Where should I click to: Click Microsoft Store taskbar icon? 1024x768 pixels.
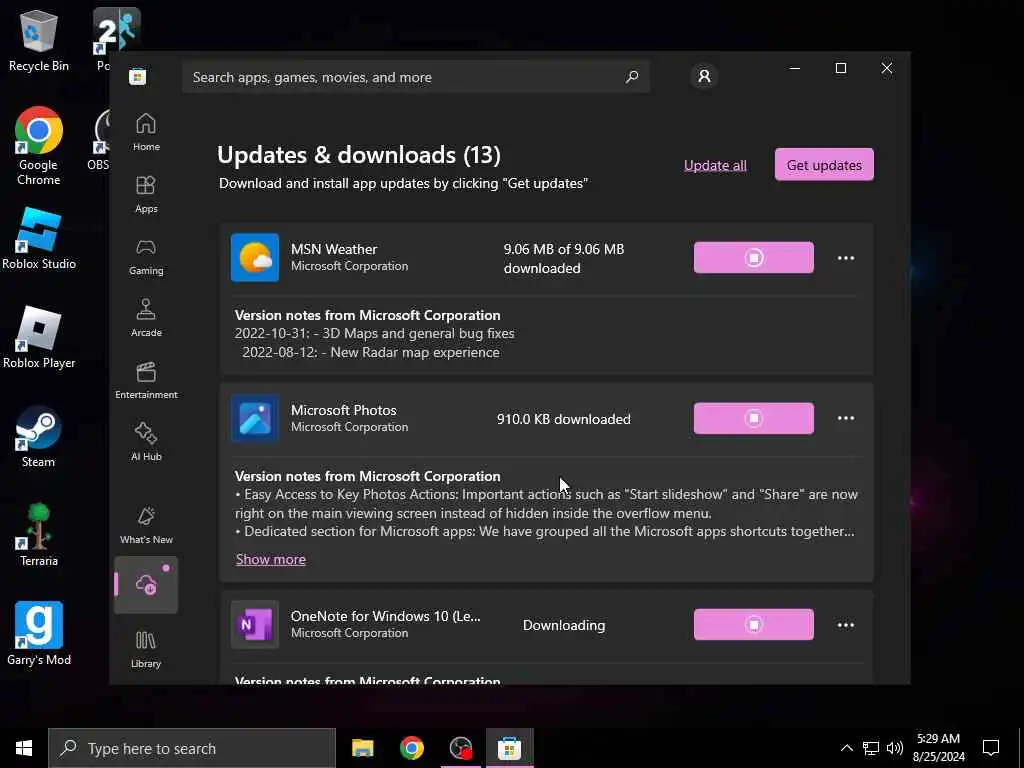click(509, 748)
